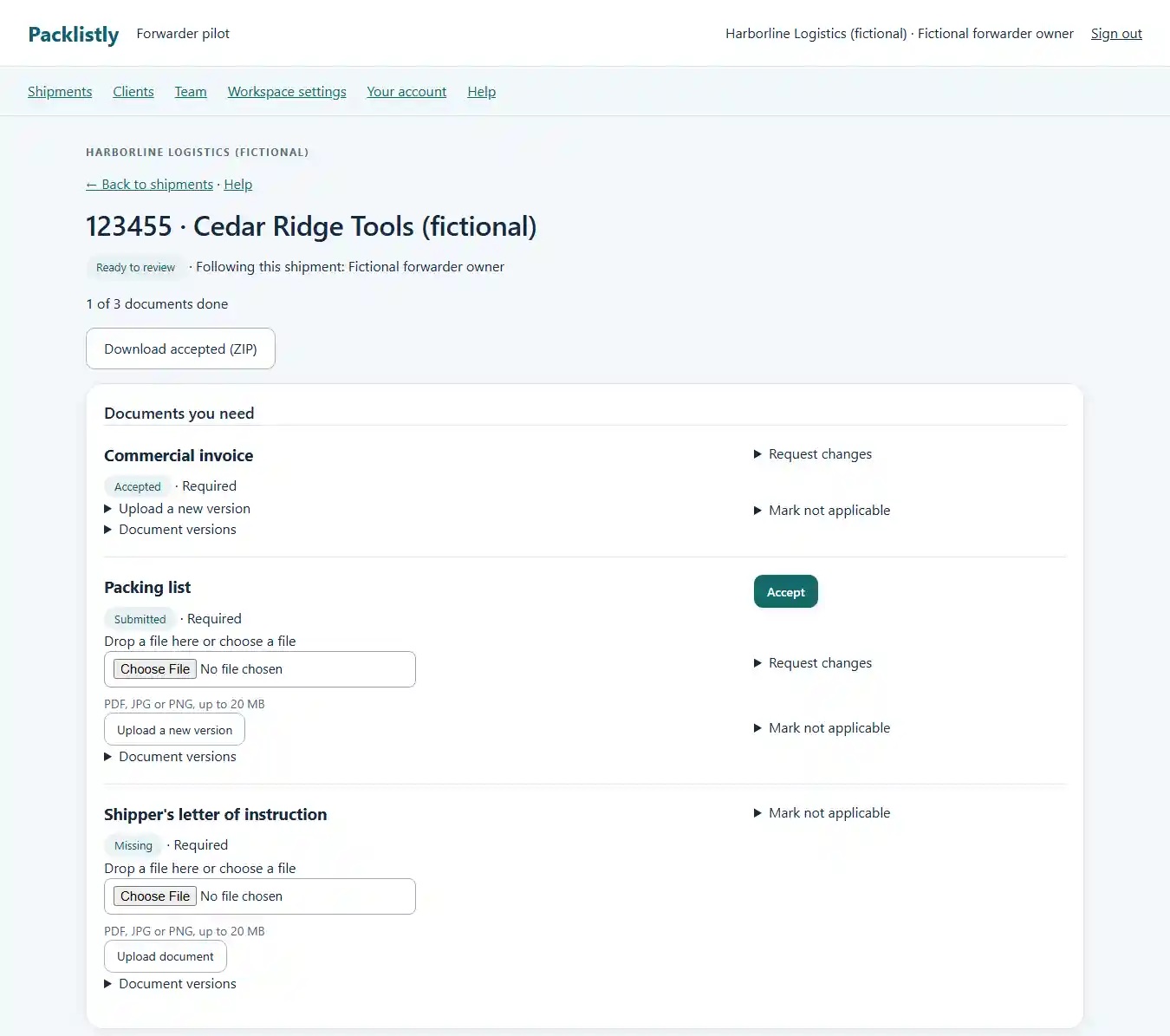Click the Accepted badge on Commercial invoice
This screenshot has height=1036, width=1170.
(x=138, y=486)
